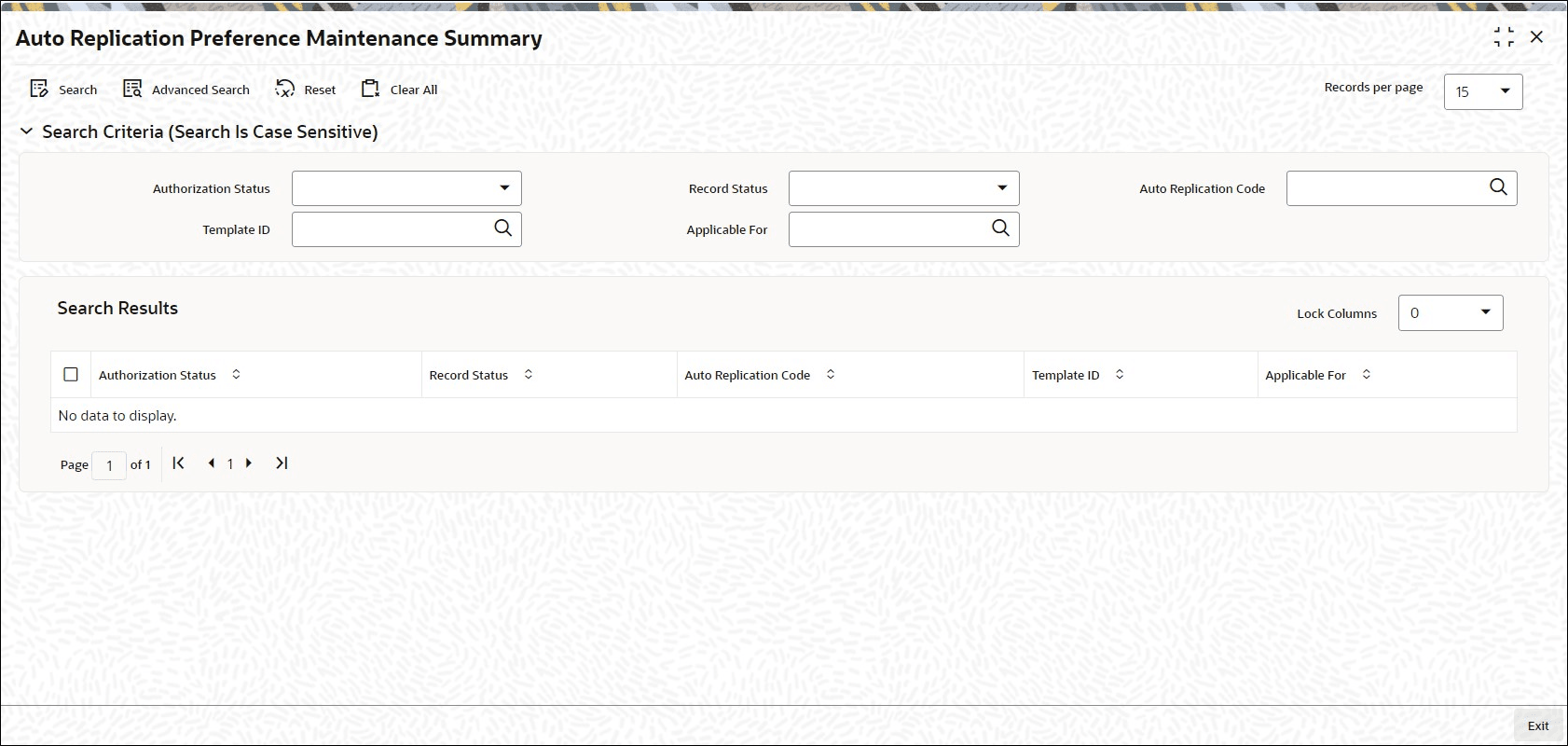
Task: Click page number 1 between pagination arrows
Action: (230, 463)
